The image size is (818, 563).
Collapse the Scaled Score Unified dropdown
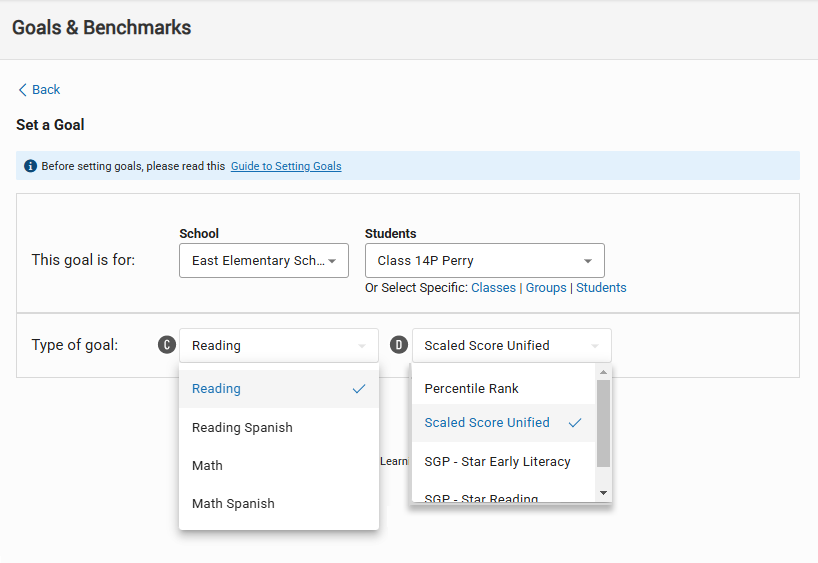(511, 346)
